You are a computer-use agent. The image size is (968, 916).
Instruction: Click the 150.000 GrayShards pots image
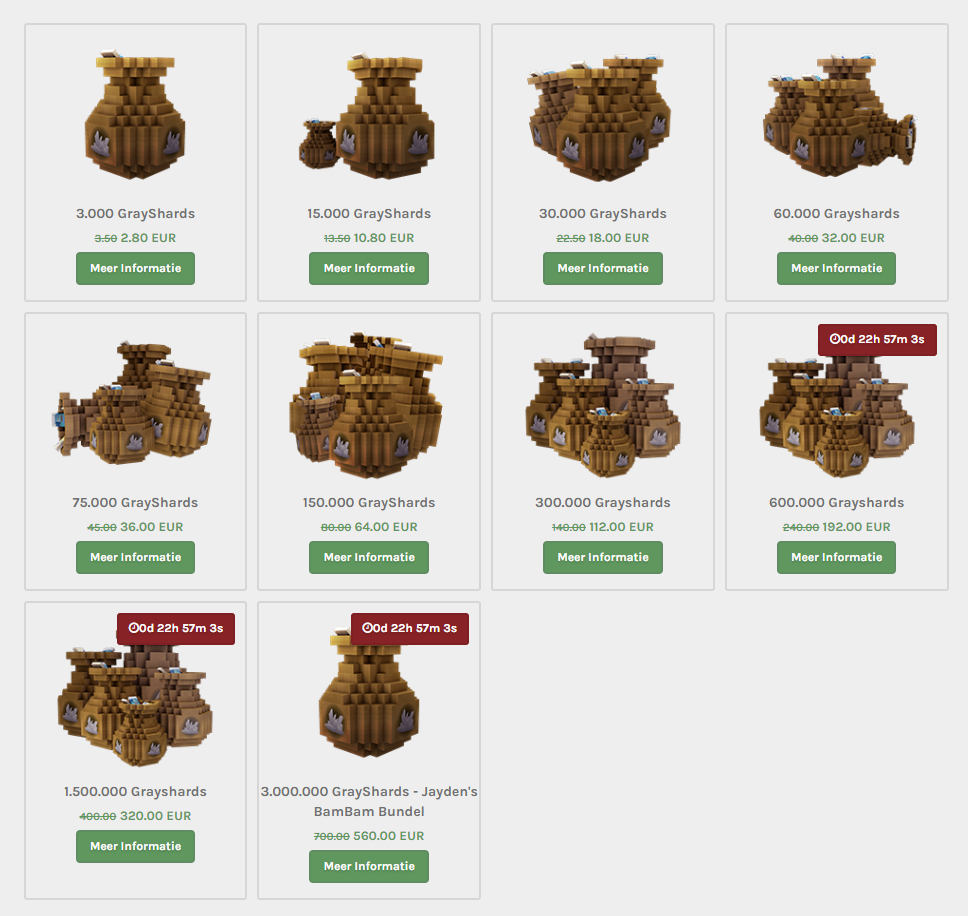tap(367, 405)
